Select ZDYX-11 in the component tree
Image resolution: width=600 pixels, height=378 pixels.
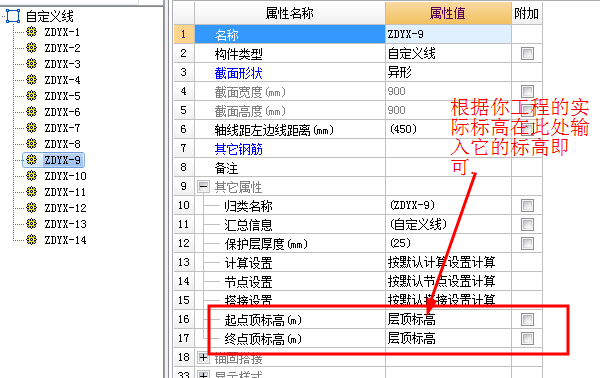[65, 192]
